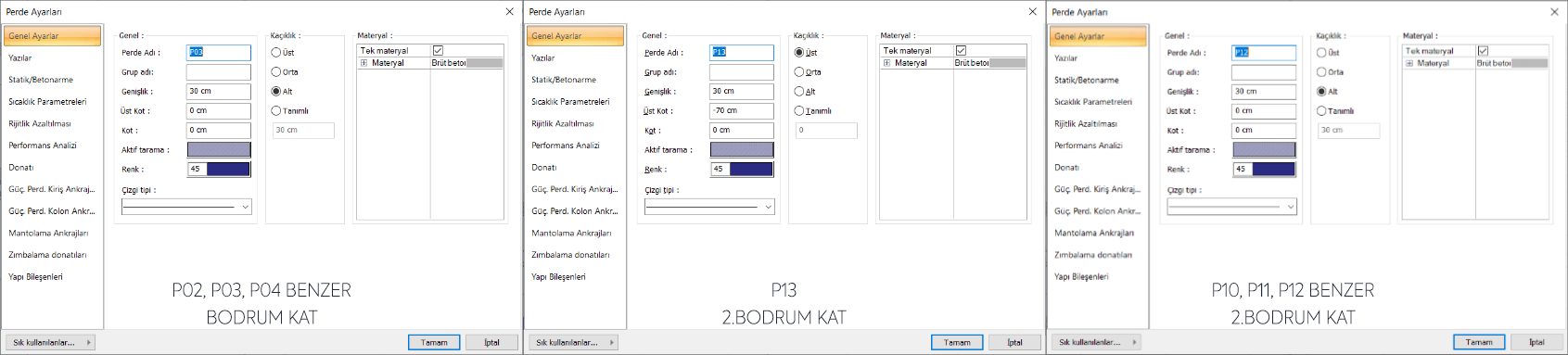Click Üst Kot field in P12 dialog
The image size is (1568, 355).
(1264, 111)
